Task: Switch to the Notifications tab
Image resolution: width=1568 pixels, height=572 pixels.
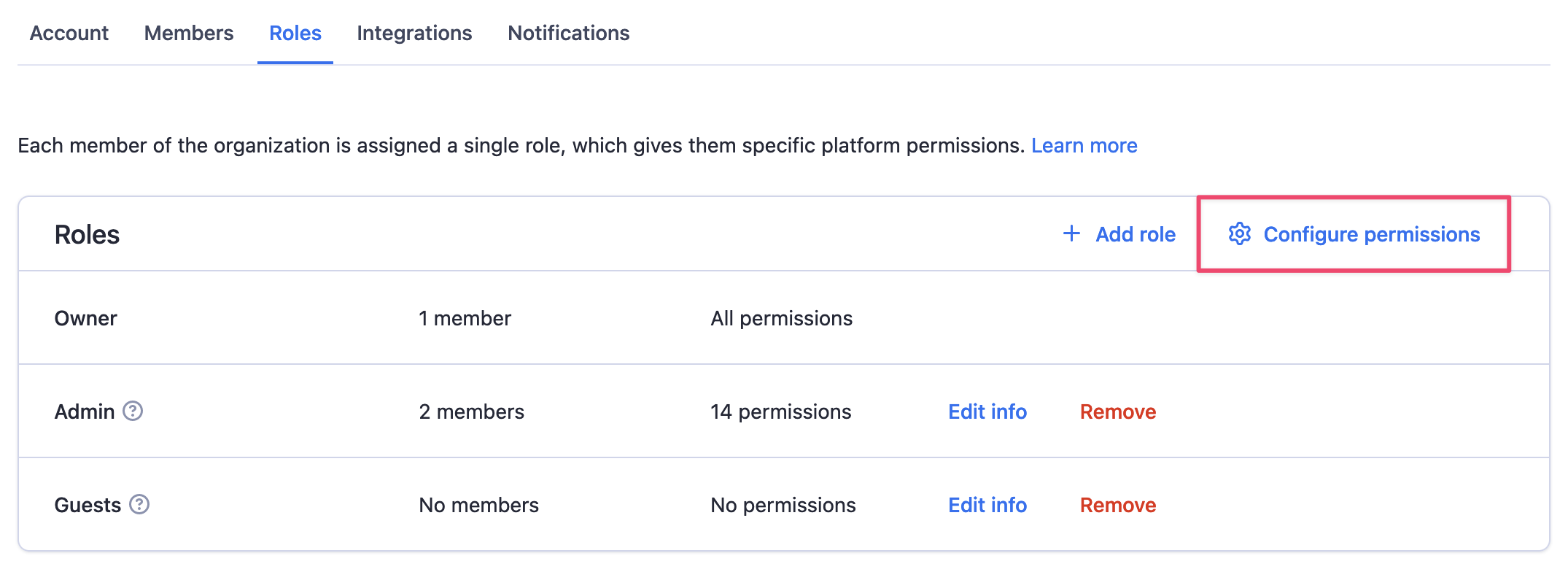Action: (568, 33)
